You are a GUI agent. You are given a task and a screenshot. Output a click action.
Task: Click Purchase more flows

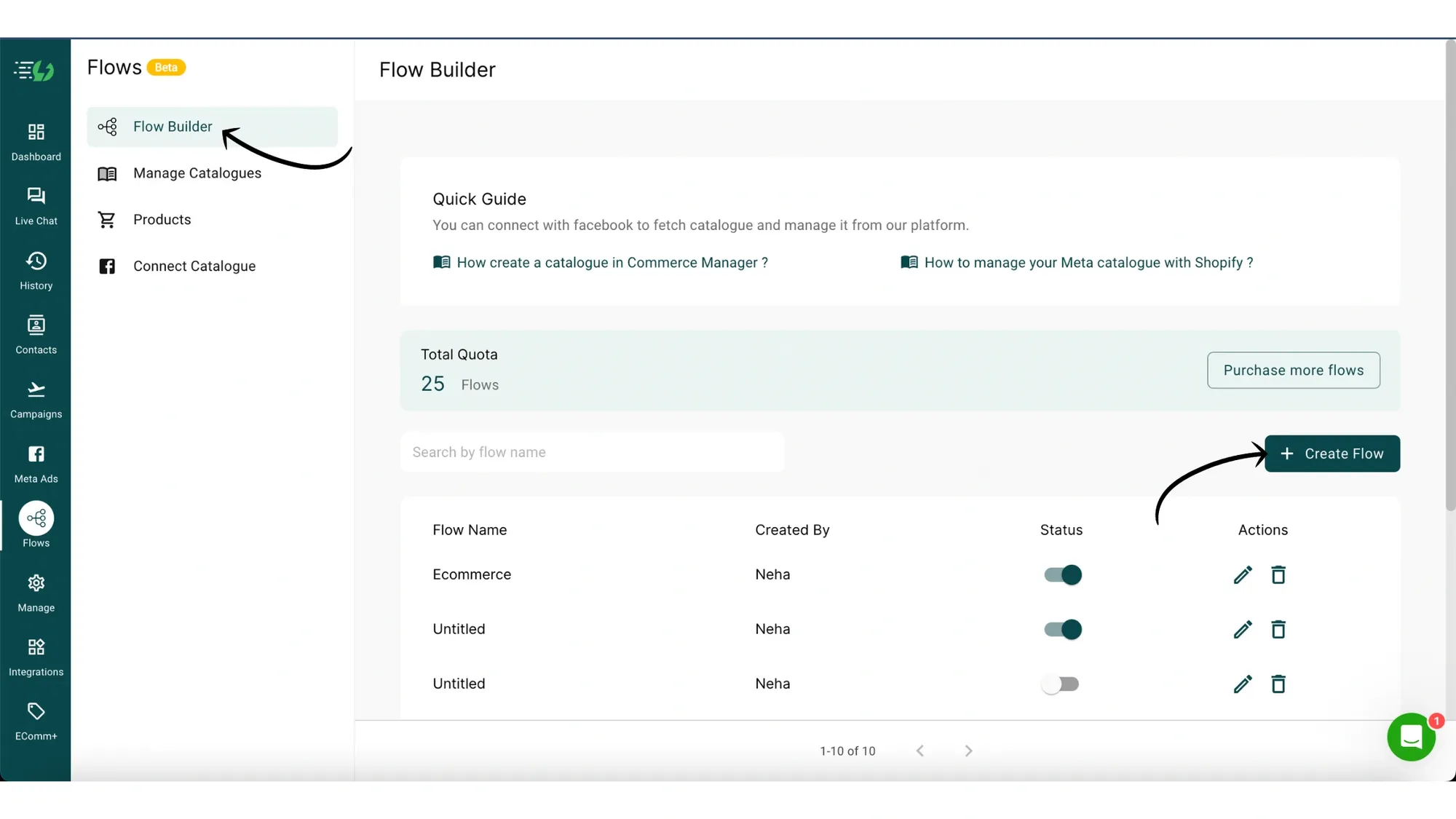pos(1293,370)
